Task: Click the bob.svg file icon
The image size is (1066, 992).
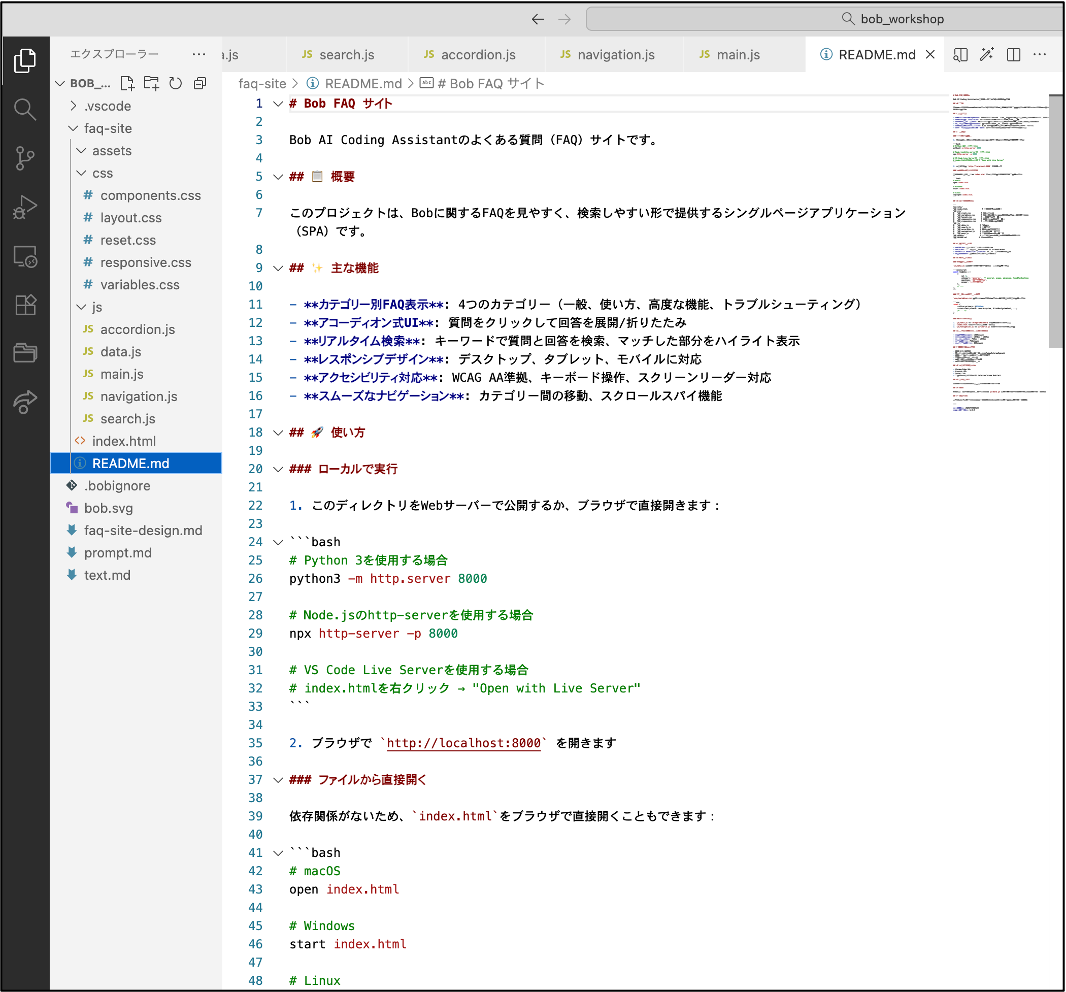Action: pyautogui.click(x=71, y=508)
